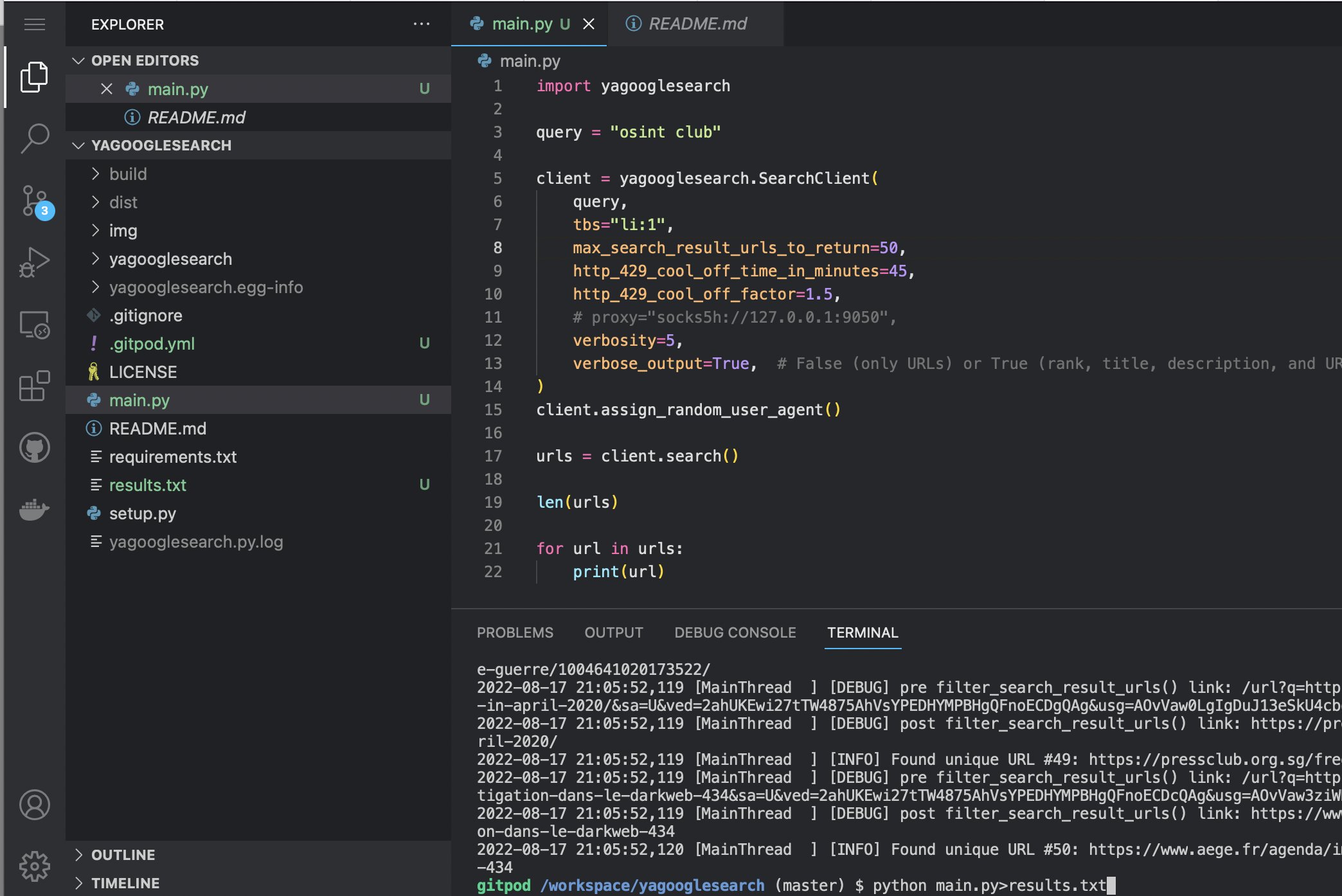
Task: Open the DEBUG CONSOLE tab
Action: pos(735,632)
